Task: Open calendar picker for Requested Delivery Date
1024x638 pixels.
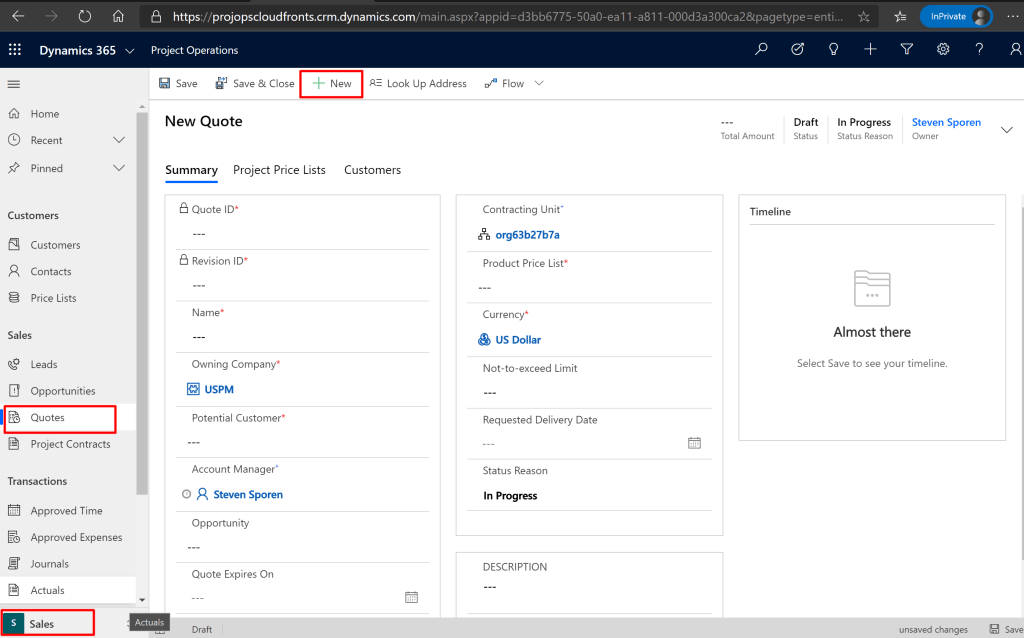Action: click(694, 443)
